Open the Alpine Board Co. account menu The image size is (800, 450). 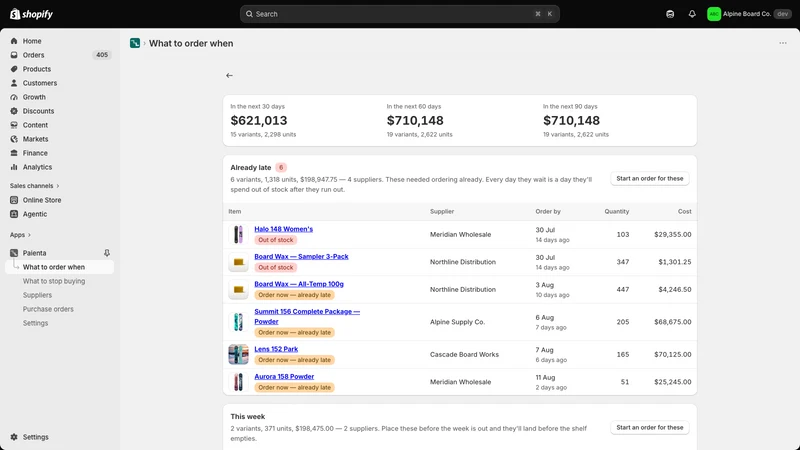(749, 14)
